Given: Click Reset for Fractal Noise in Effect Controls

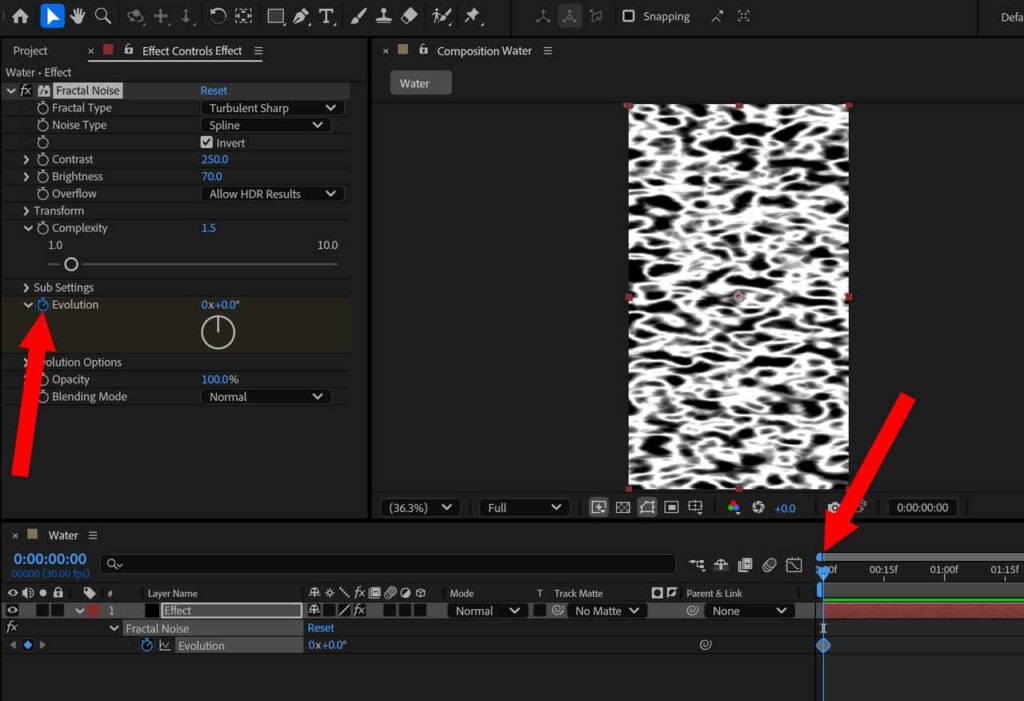Looking at the screenshot, I should tap(214, 90).
